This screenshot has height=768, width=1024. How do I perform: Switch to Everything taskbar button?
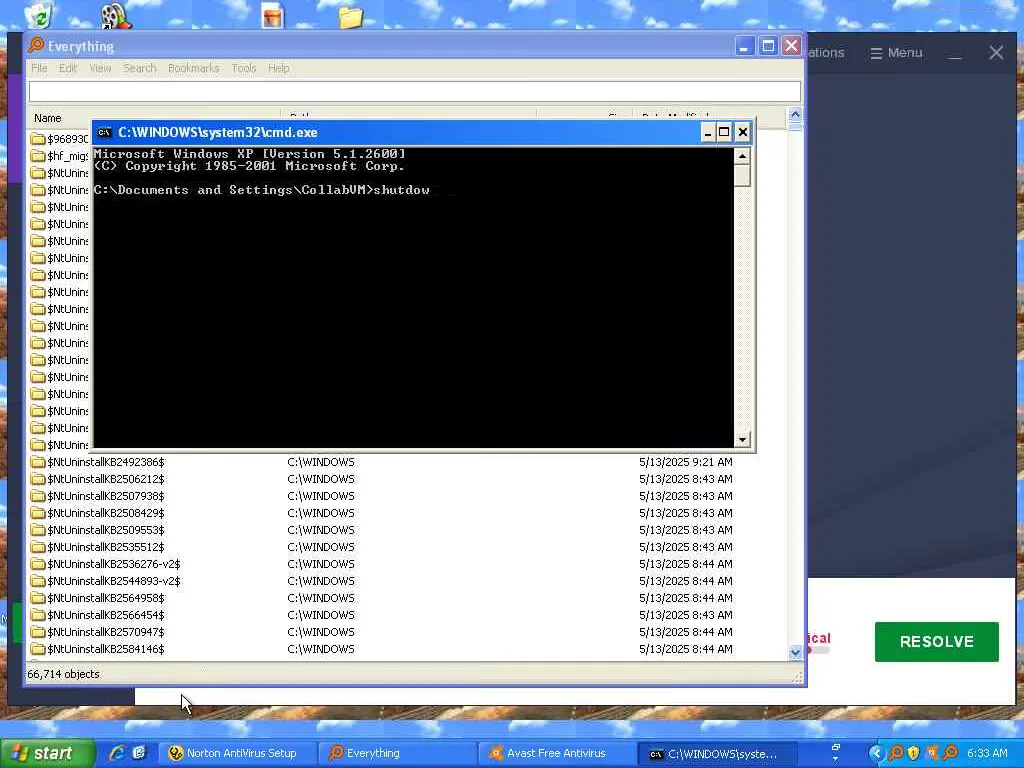398,753
